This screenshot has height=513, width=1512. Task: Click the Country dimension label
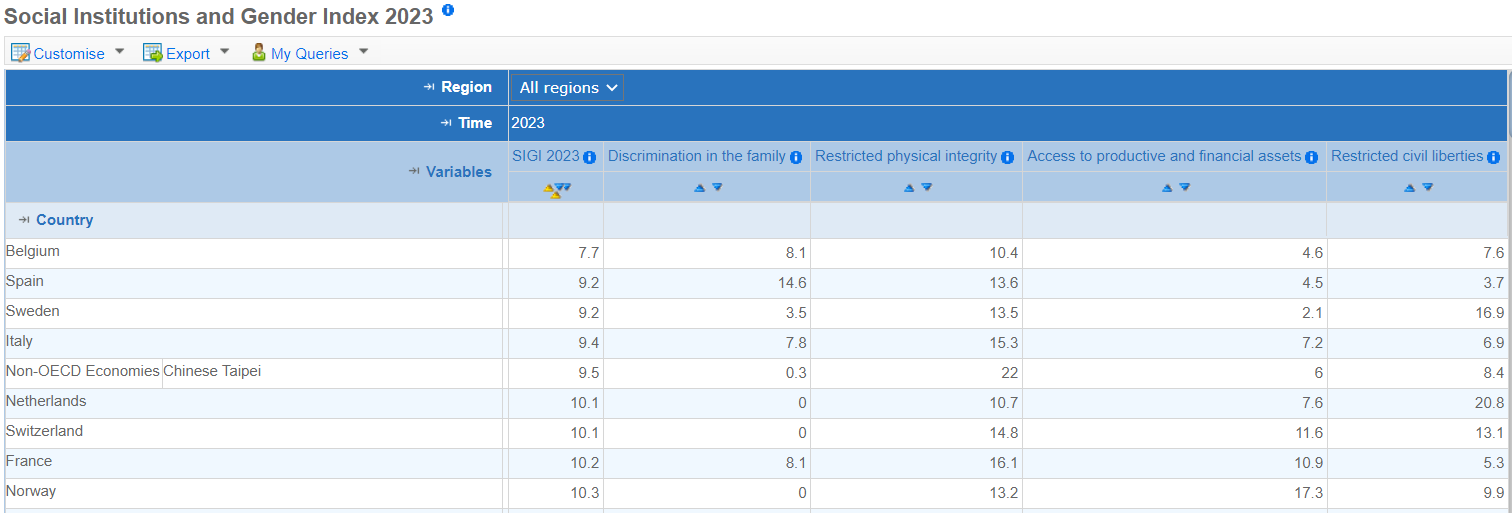point(65,220)
